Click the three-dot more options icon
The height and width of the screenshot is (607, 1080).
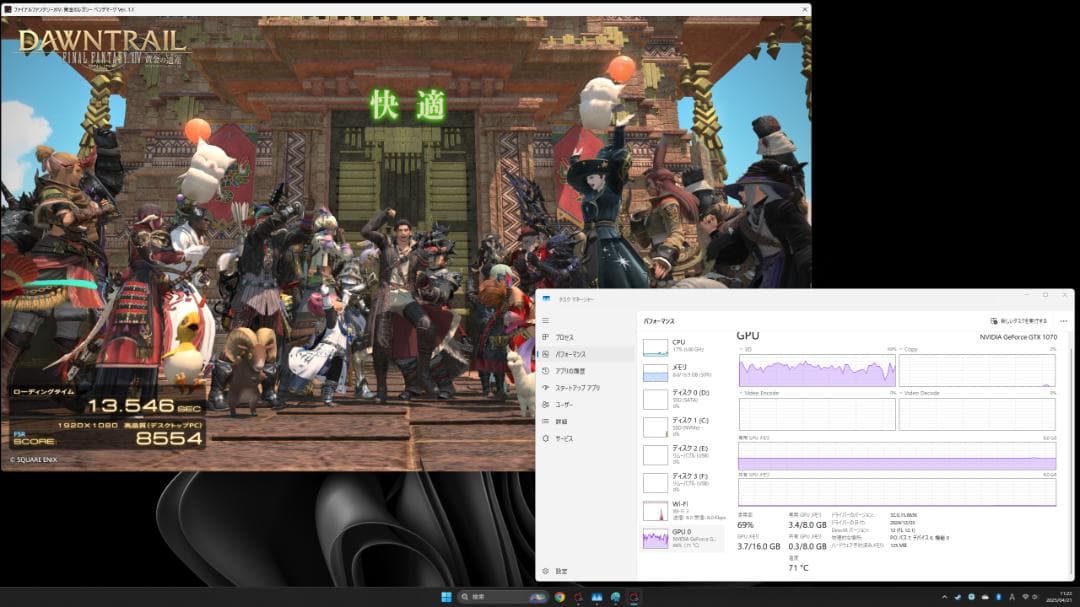click(1063, 321)
